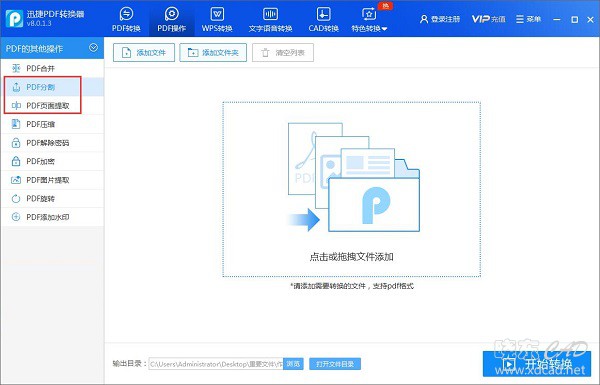Click the 添加文件夹 button

coord(213,52)
